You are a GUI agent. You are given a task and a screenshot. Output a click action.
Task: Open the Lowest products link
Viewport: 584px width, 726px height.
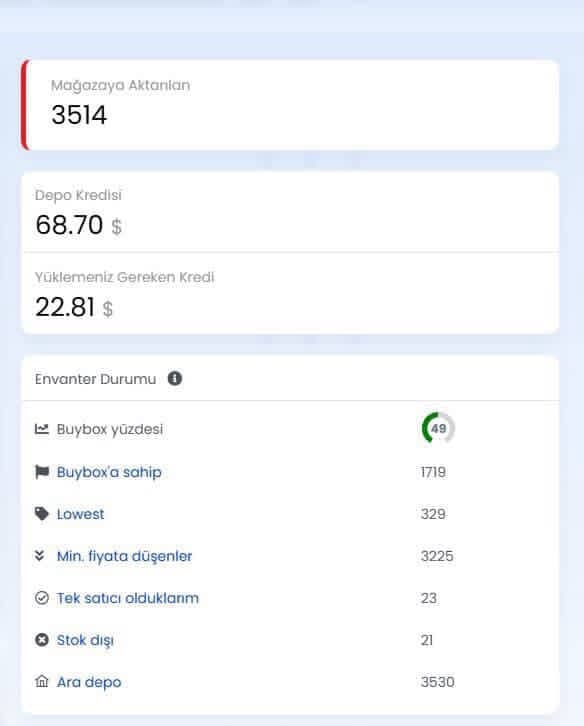click(81, 514)
